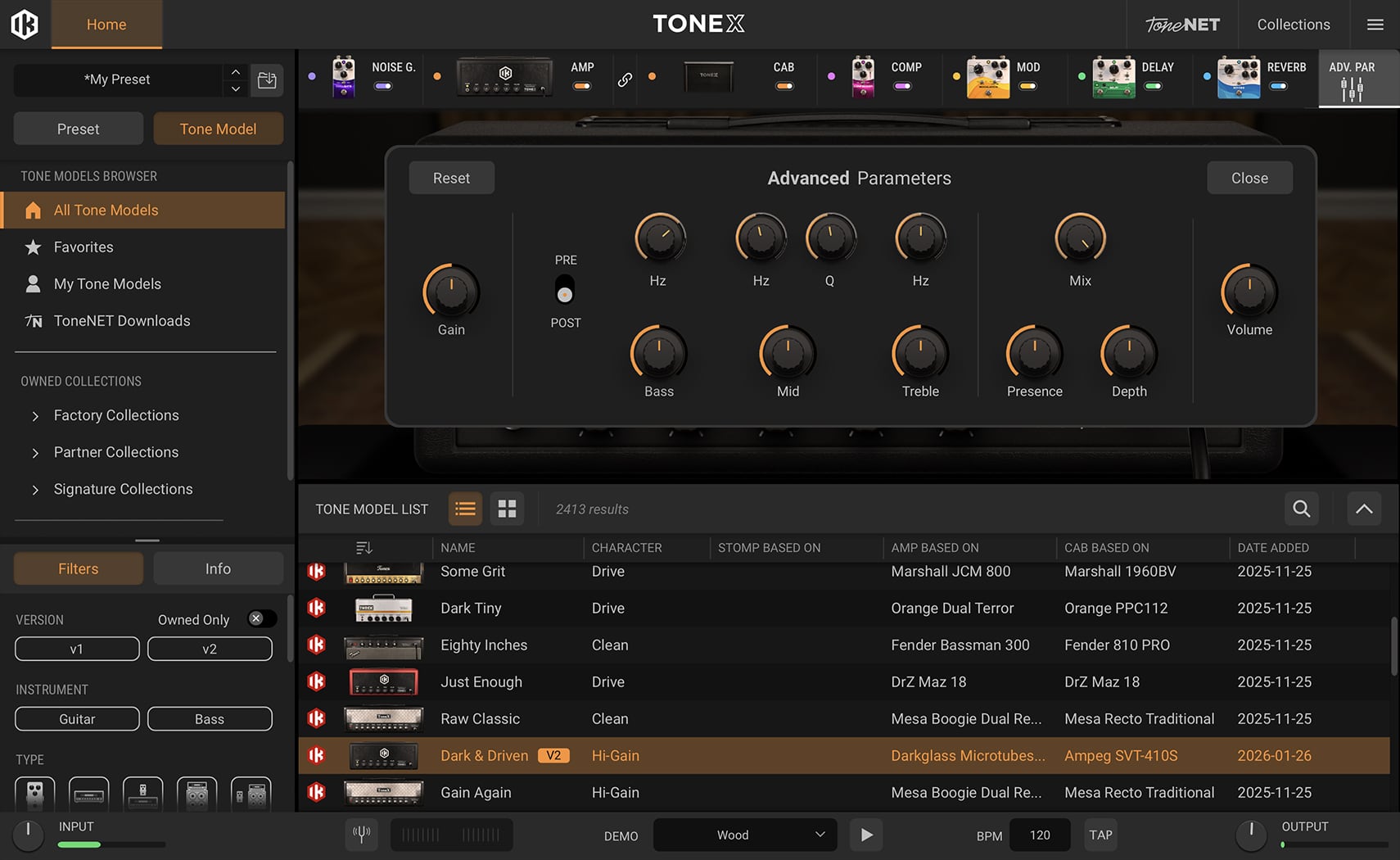
Task: Click the Presence knob
Action: click(x=1034, y=352)
